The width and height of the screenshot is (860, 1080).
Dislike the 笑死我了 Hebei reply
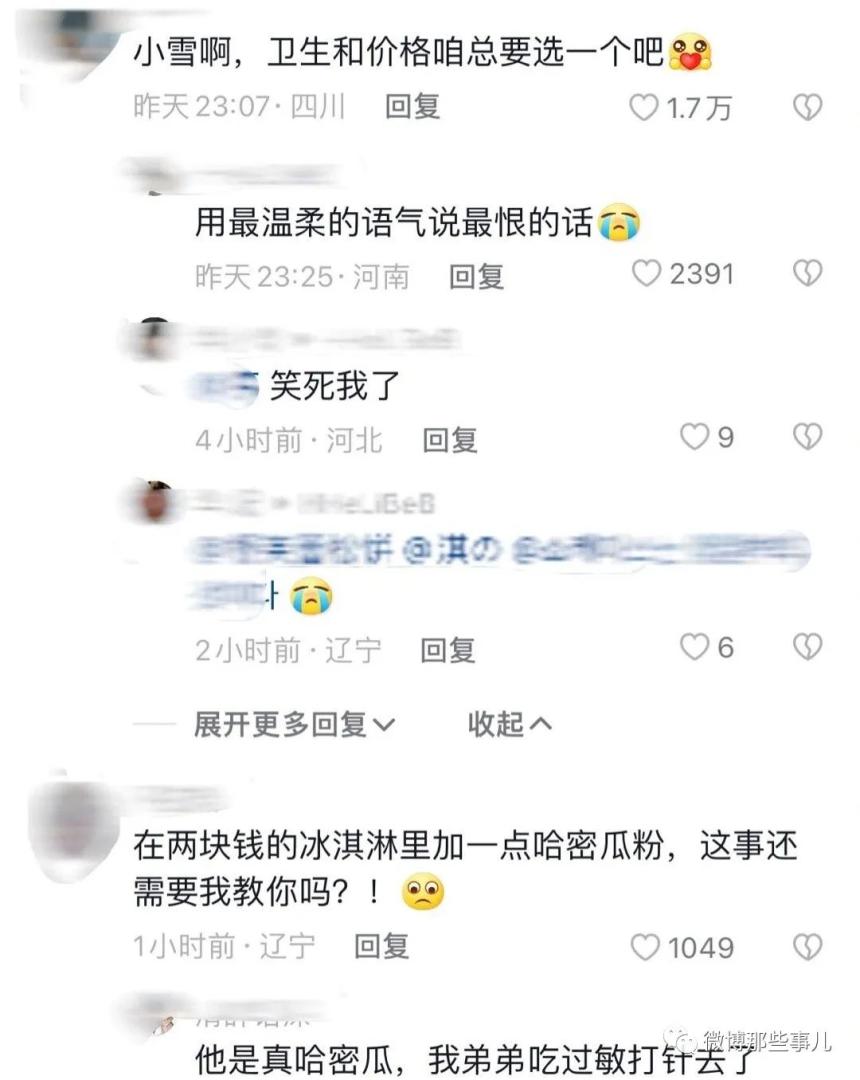coord(808,437)
